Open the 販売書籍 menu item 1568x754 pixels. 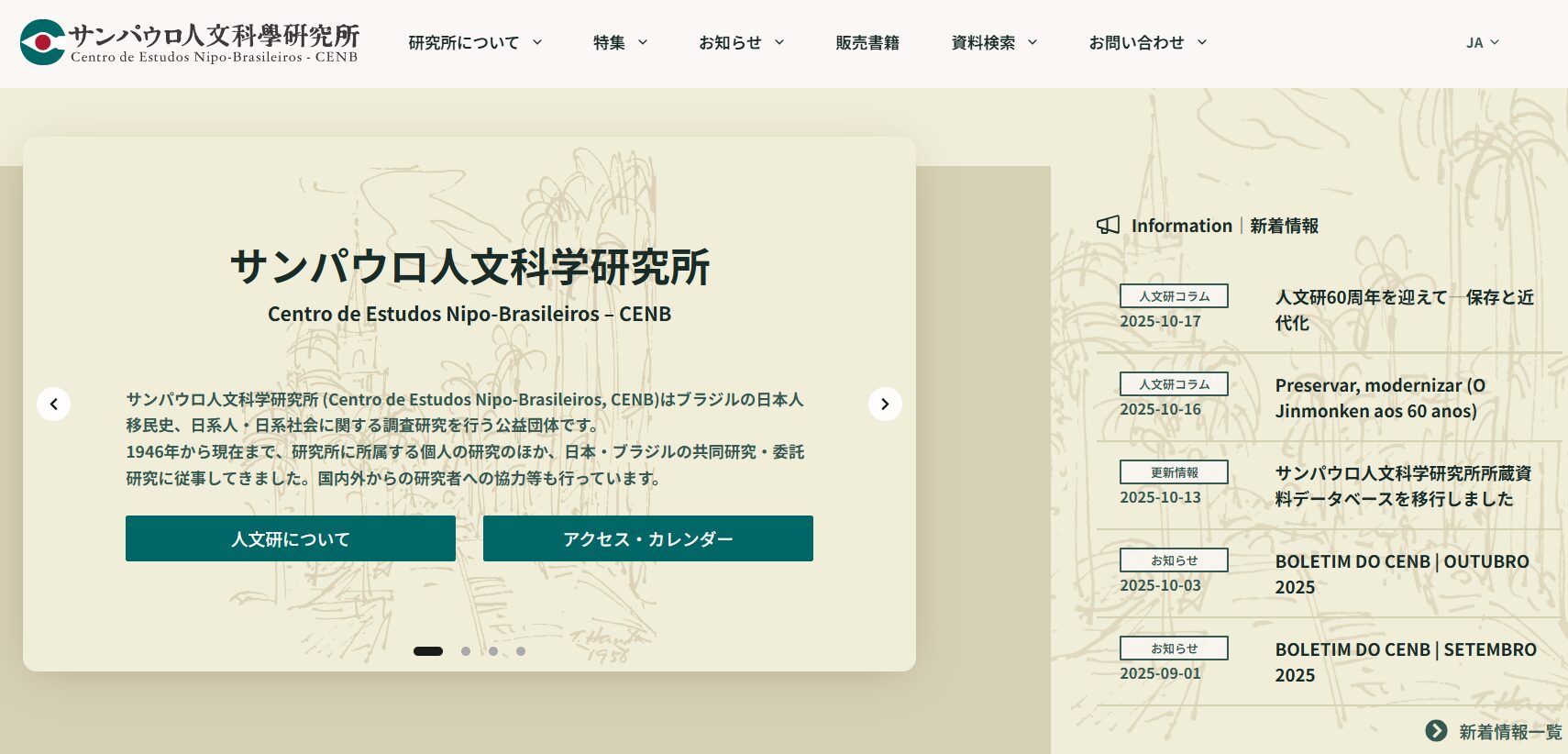pyautogui.click(x=867, y=42)
